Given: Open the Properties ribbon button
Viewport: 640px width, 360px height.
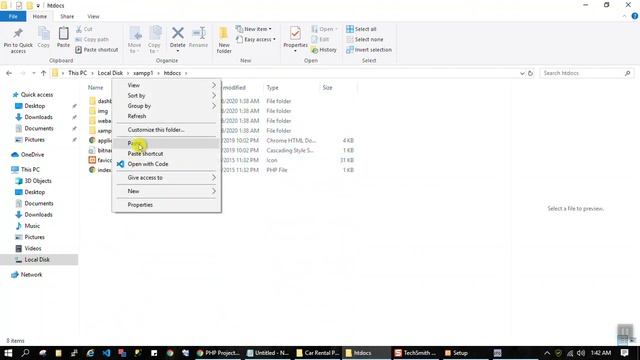Looking at the screenshot, I should [x=295, y=39].
